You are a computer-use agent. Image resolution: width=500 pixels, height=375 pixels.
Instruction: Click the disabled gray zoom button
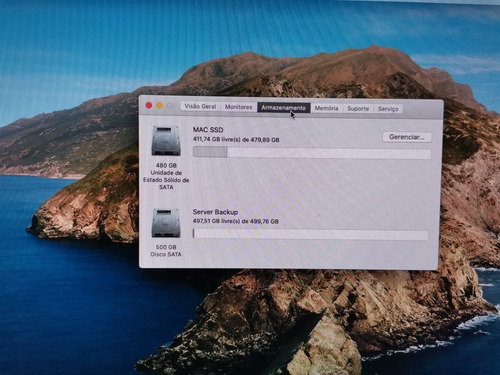[x=170, y=106]
